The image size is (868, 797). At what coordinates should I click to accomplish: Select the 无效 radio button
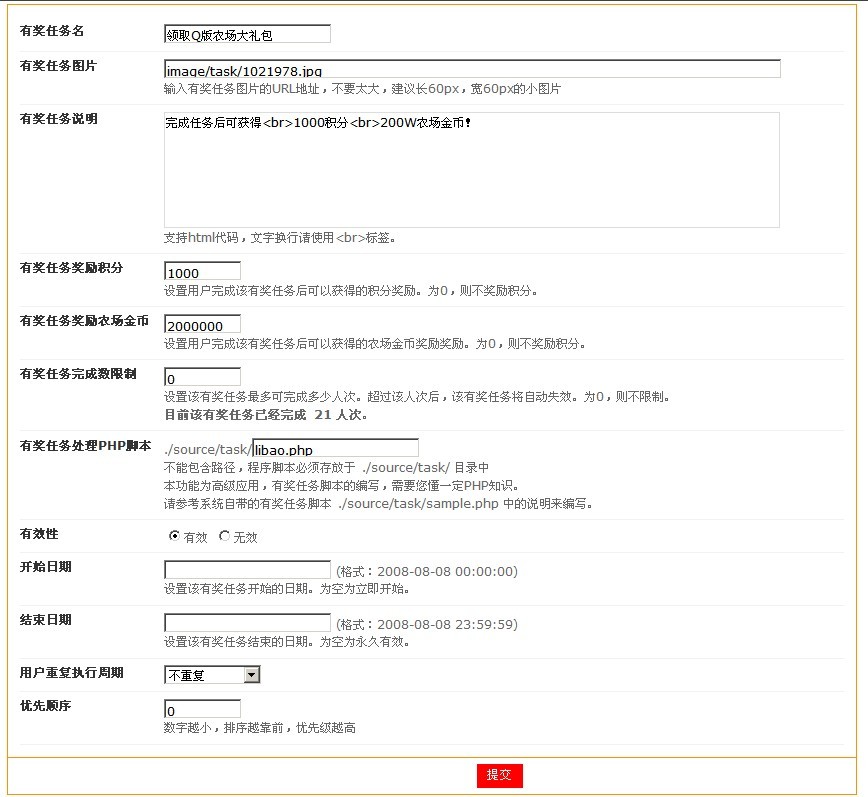click(x=224, y=536)
